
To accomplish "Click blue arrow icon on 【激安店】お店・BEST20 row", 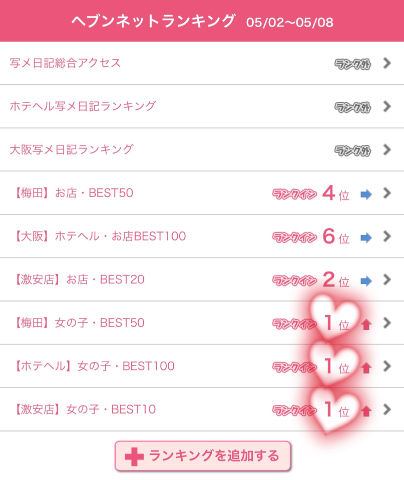I will (366, 281).
